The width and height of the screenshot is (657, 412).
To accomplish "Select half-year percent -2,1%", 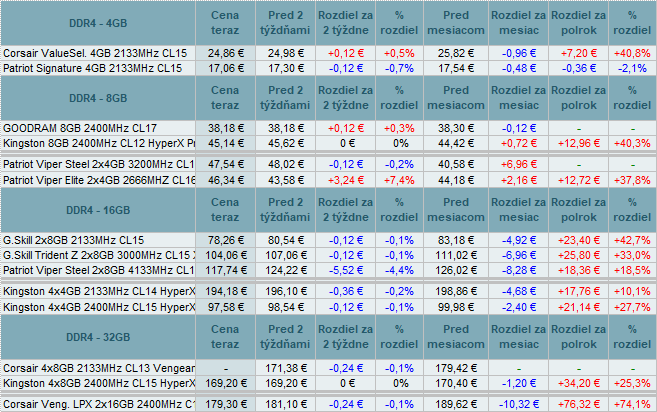I will [632, 68].
